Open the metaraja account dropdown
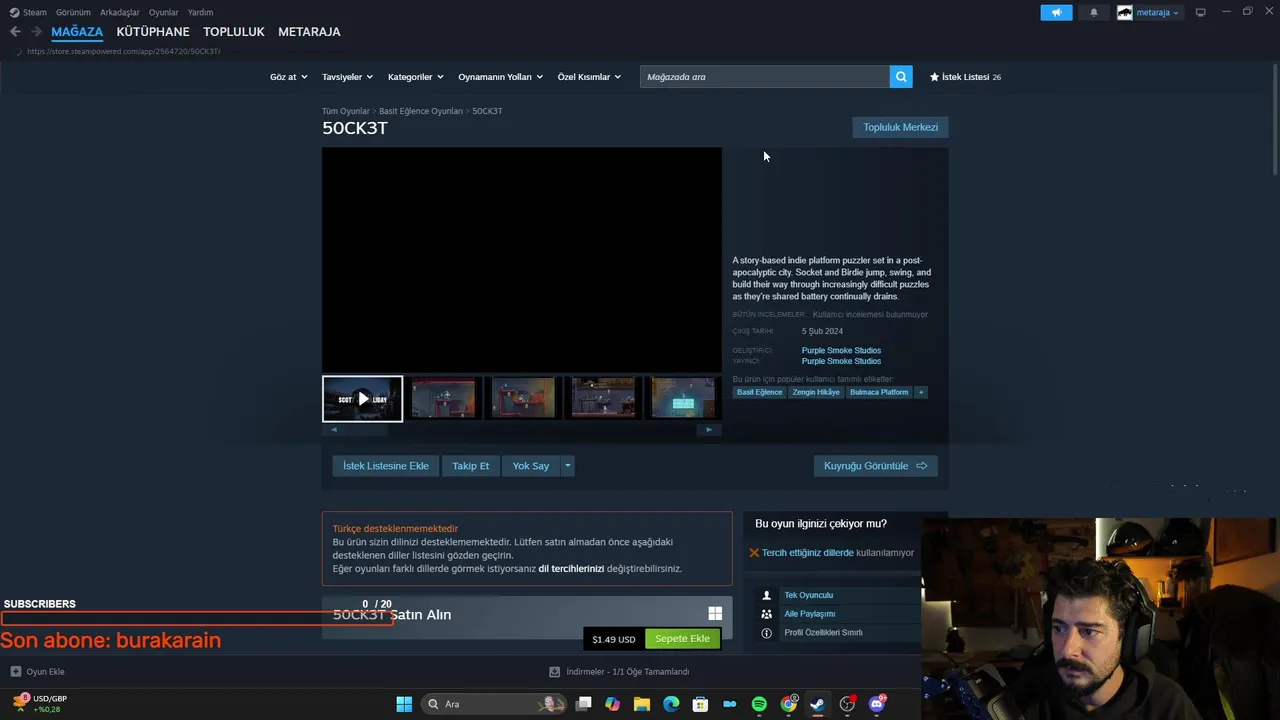 (x=1149, y=13)
